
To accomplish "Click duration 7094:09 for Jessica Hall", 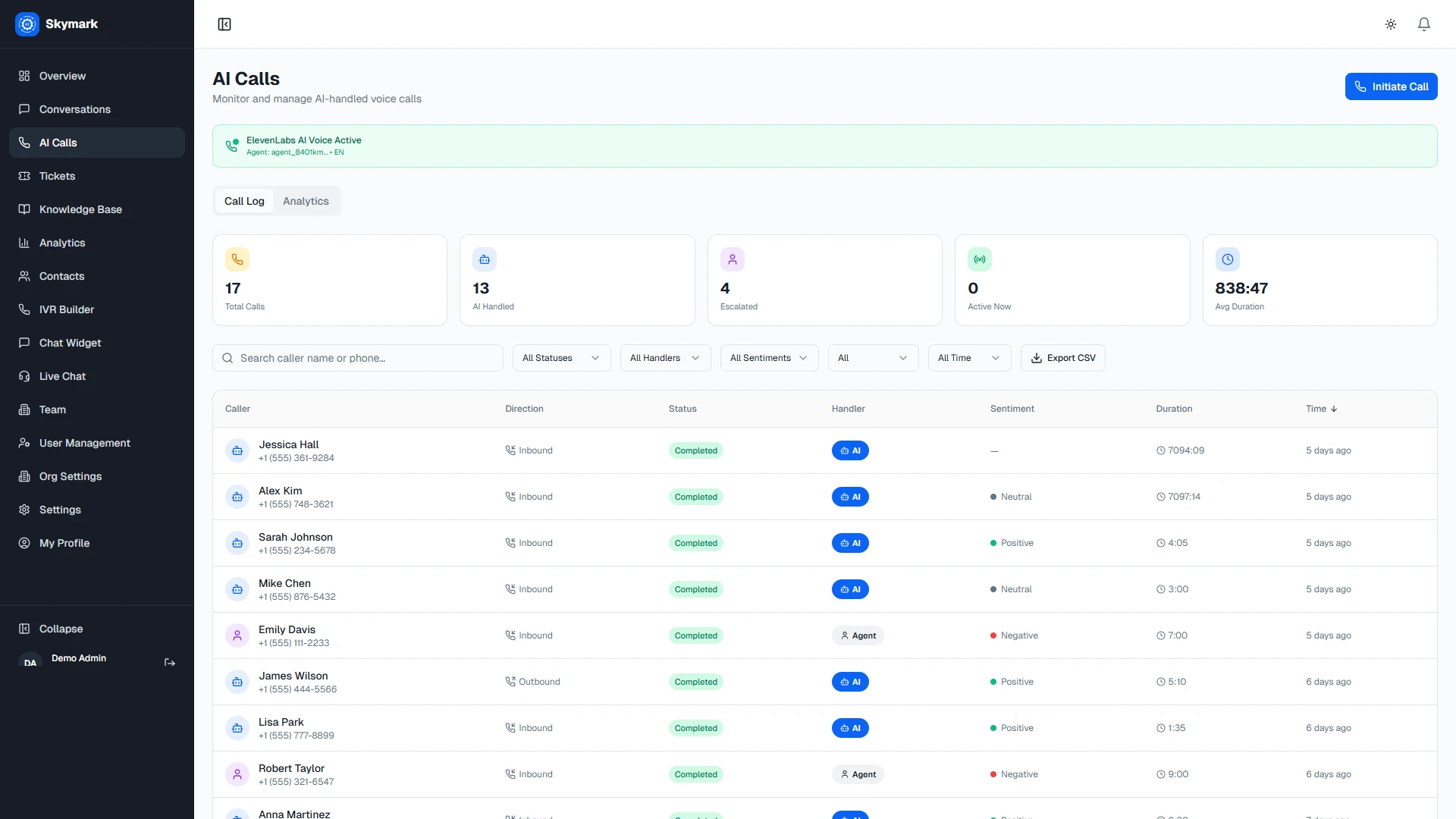I will pos(1180,450).
